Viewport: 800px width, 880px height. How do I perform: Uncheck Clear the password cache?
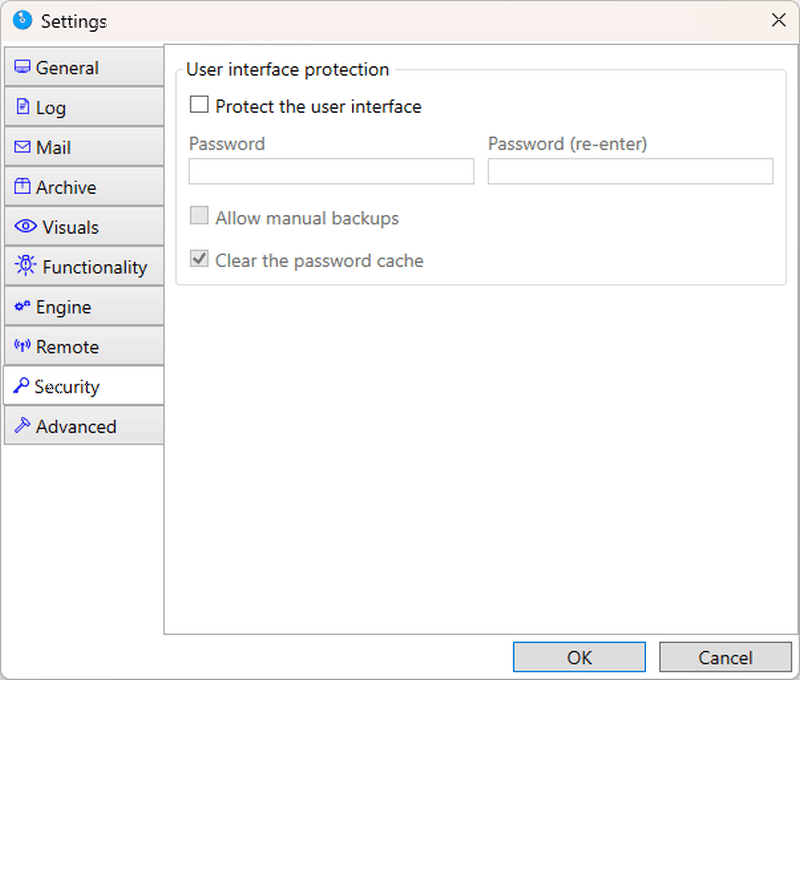199,259
